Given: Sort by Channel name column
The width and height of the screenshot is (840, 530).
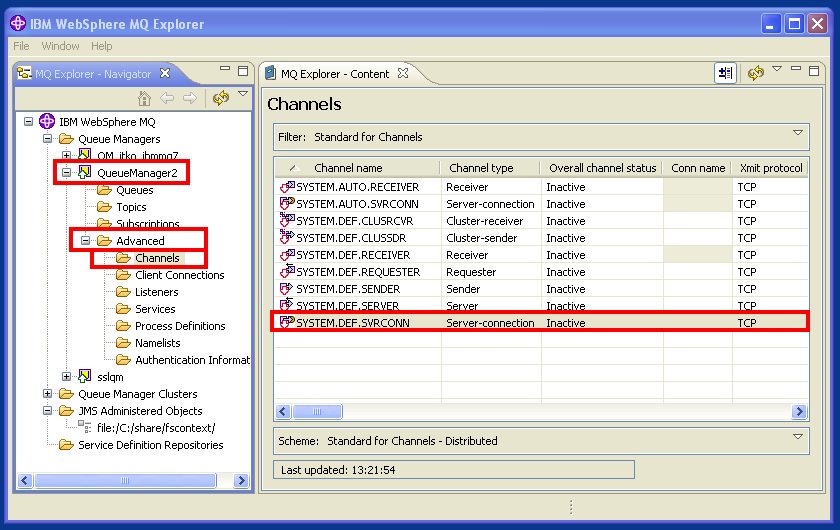Looking at the screenshot, I should [348, 168].
